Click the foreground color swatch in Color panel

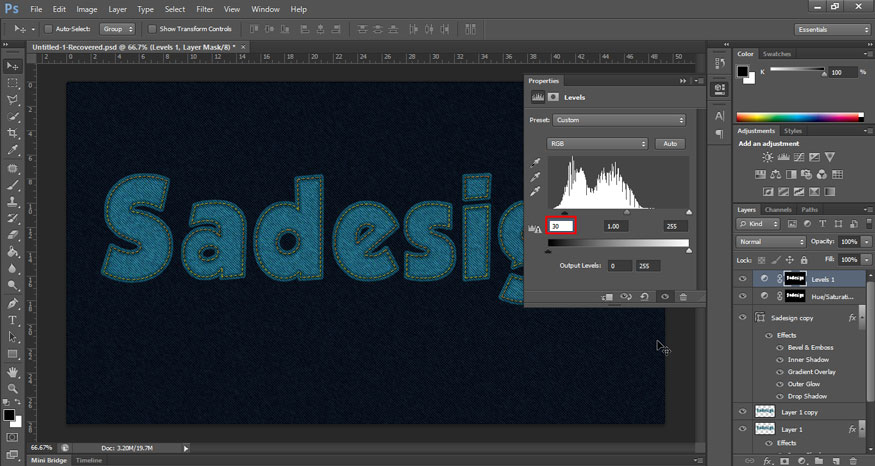[742, 71]
